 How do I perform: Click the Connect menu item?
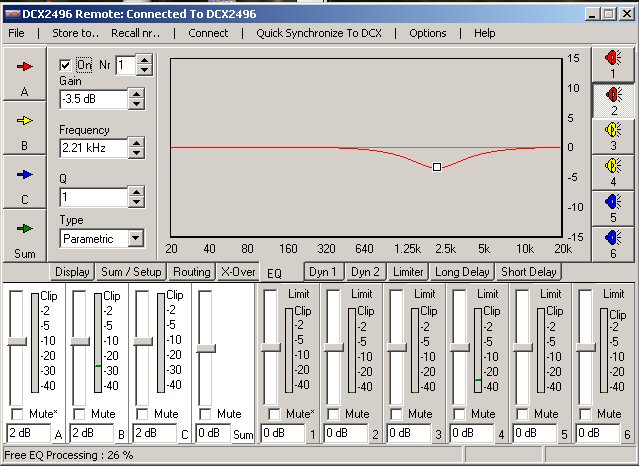click(208, 33)
